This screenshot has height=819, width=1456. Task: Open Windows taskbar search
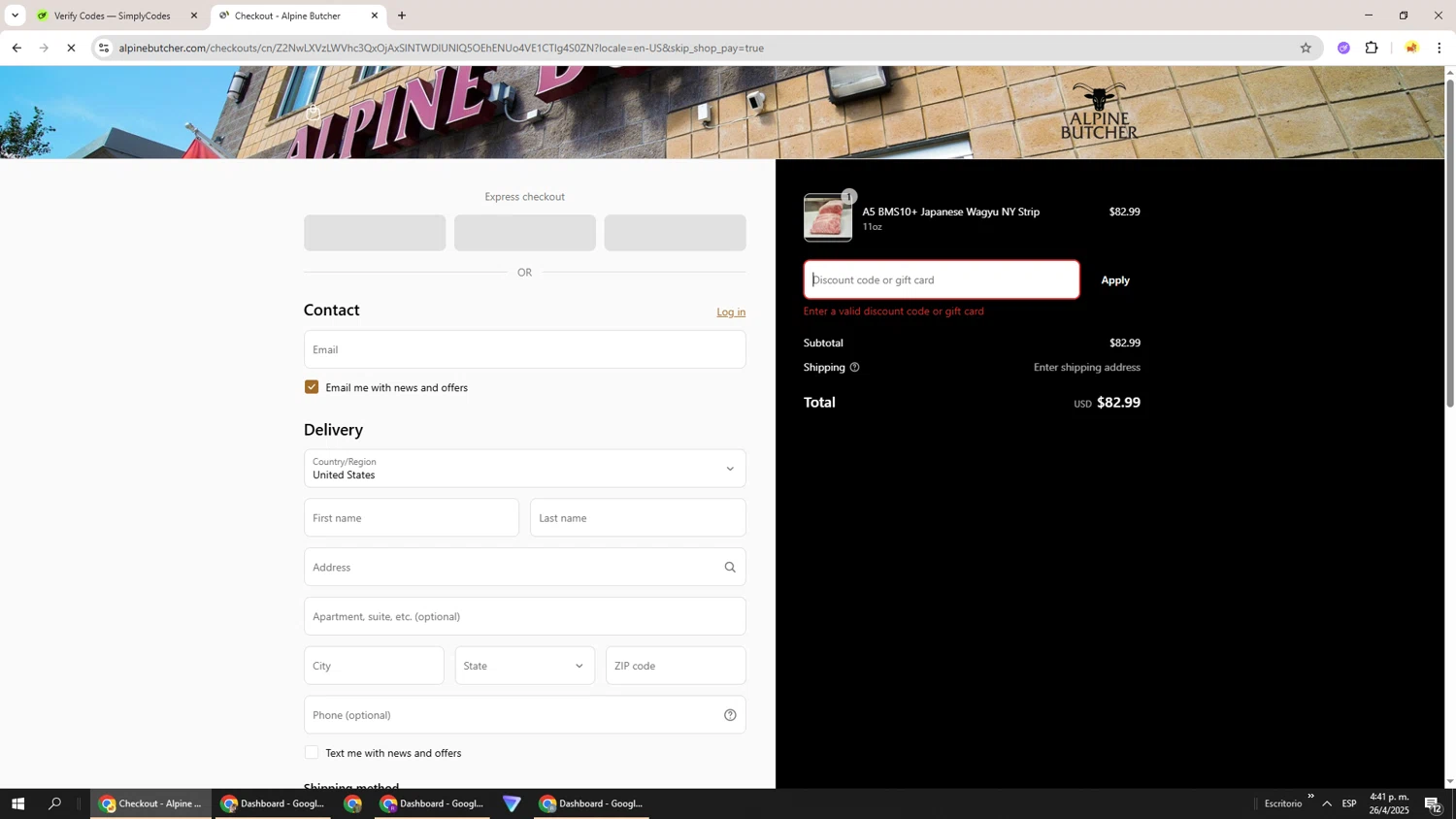(x=55, y=803)
